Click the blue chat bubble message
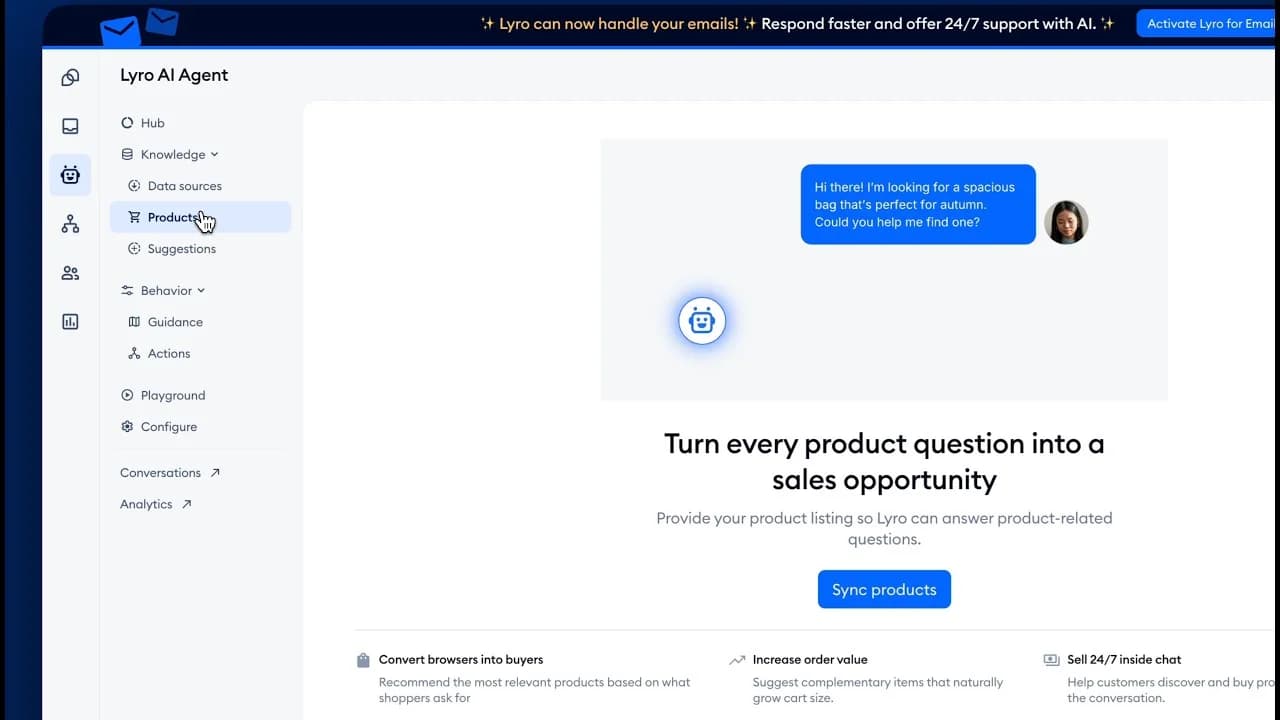Viewport: 1280px width, 720px height. click(x=918, y=204)
